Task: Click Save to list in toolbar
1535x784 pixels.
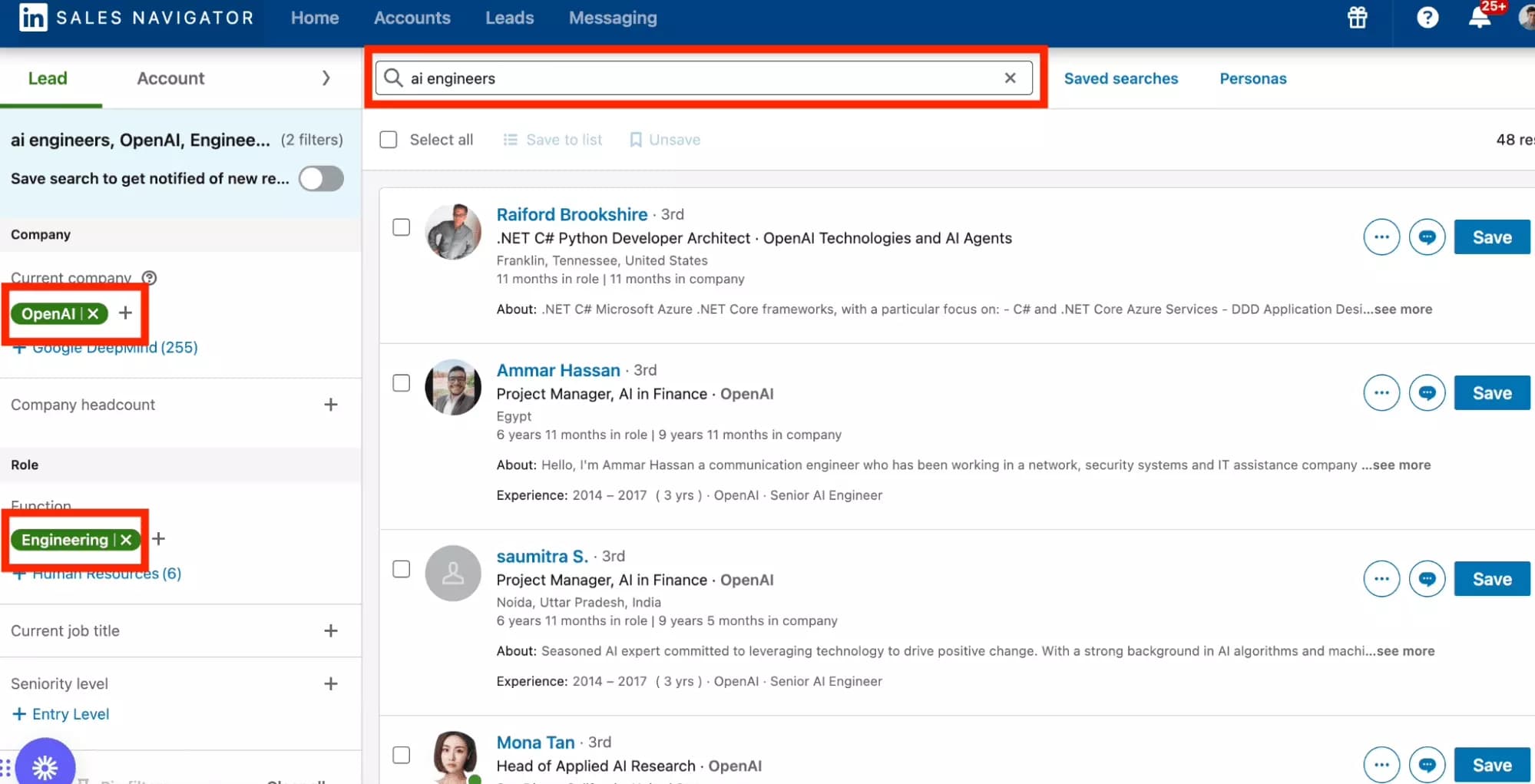Action: (553, 140)
